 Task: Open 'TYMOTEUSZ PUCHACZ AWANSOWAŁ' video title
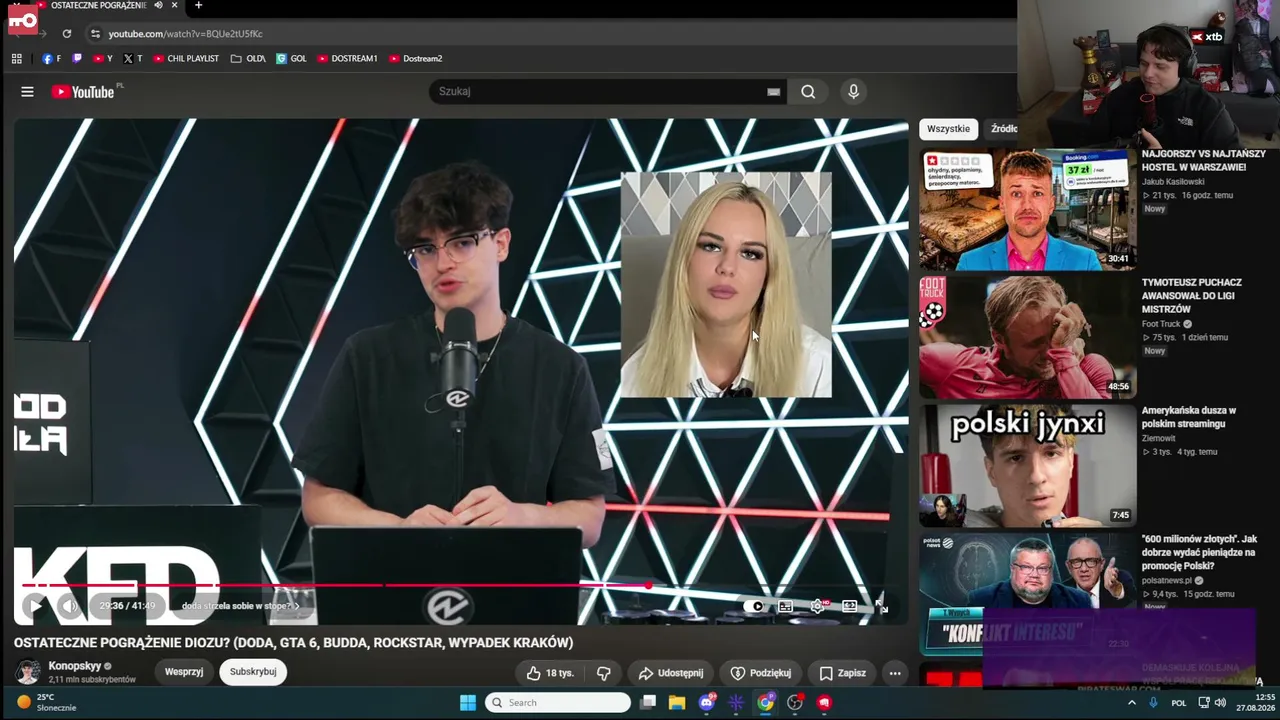coord(1192,296)
